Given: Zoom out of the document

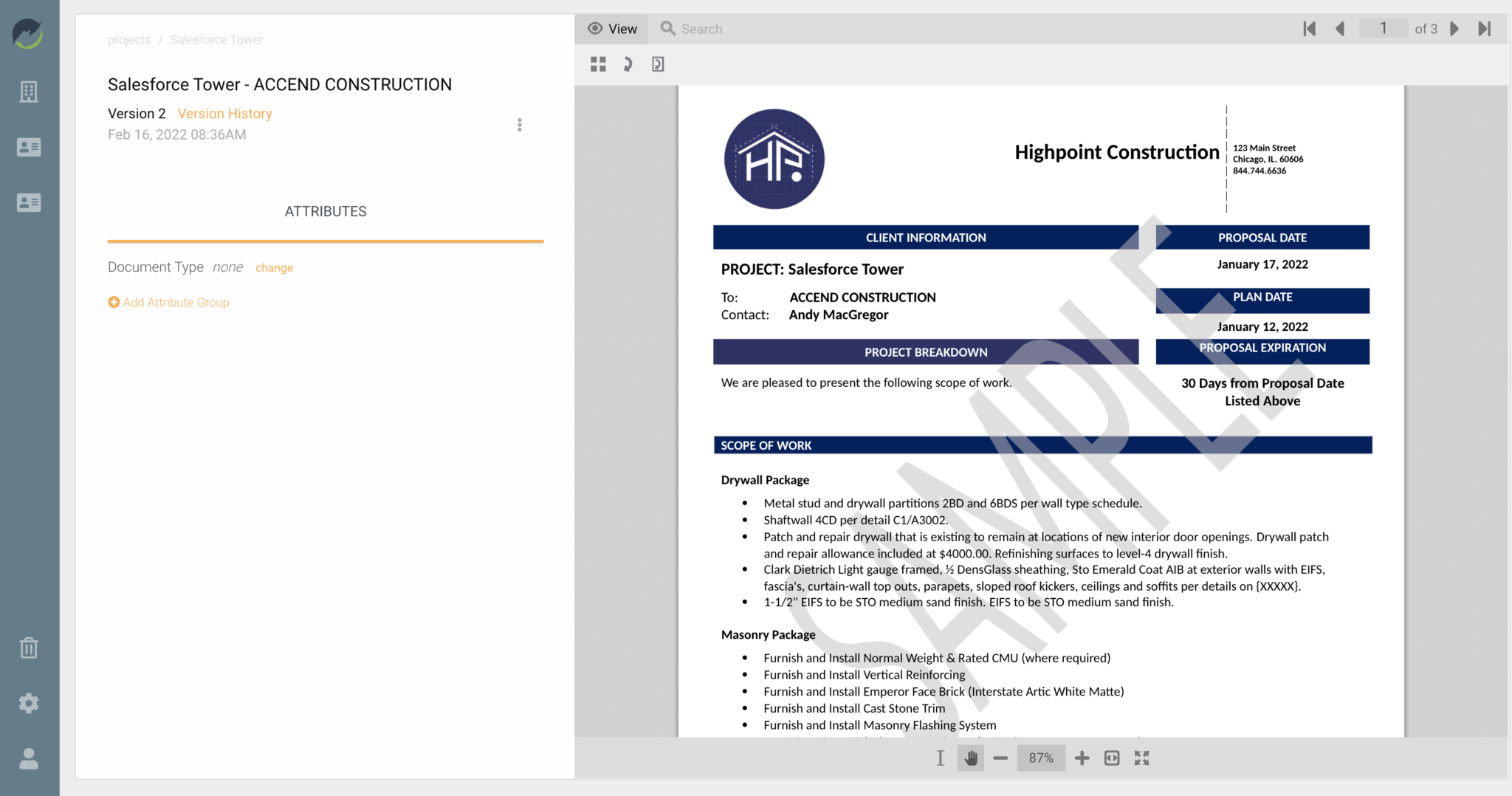Looking at the screenshot, I should [x=1000, y=758].
